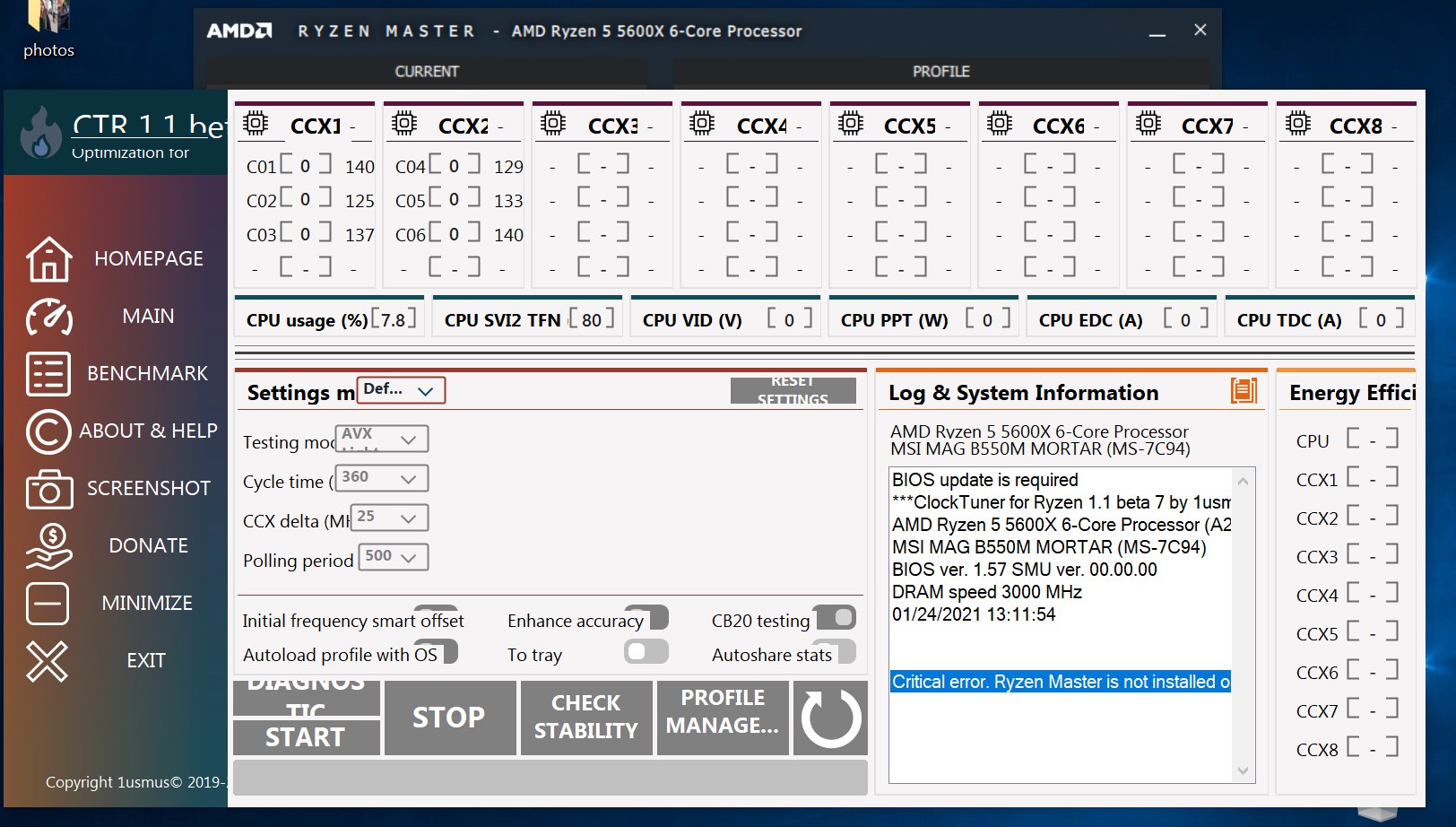This screenshot has height=827, width=1456.
Task: Click the C06 core value field
Action: click(x=455, y=233)
